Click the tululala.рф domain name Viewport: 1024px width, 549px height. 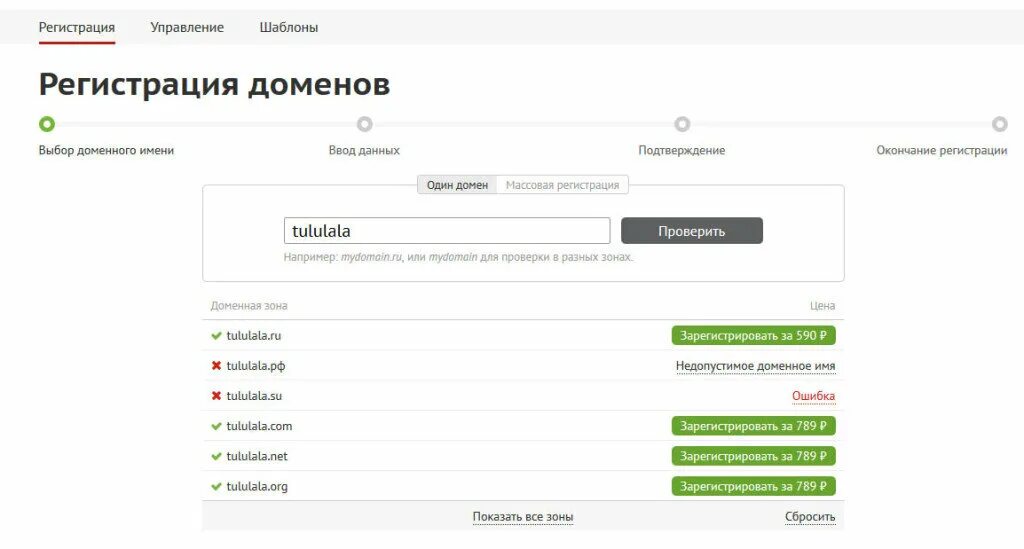pyautogui.click(x=256, y=366)
